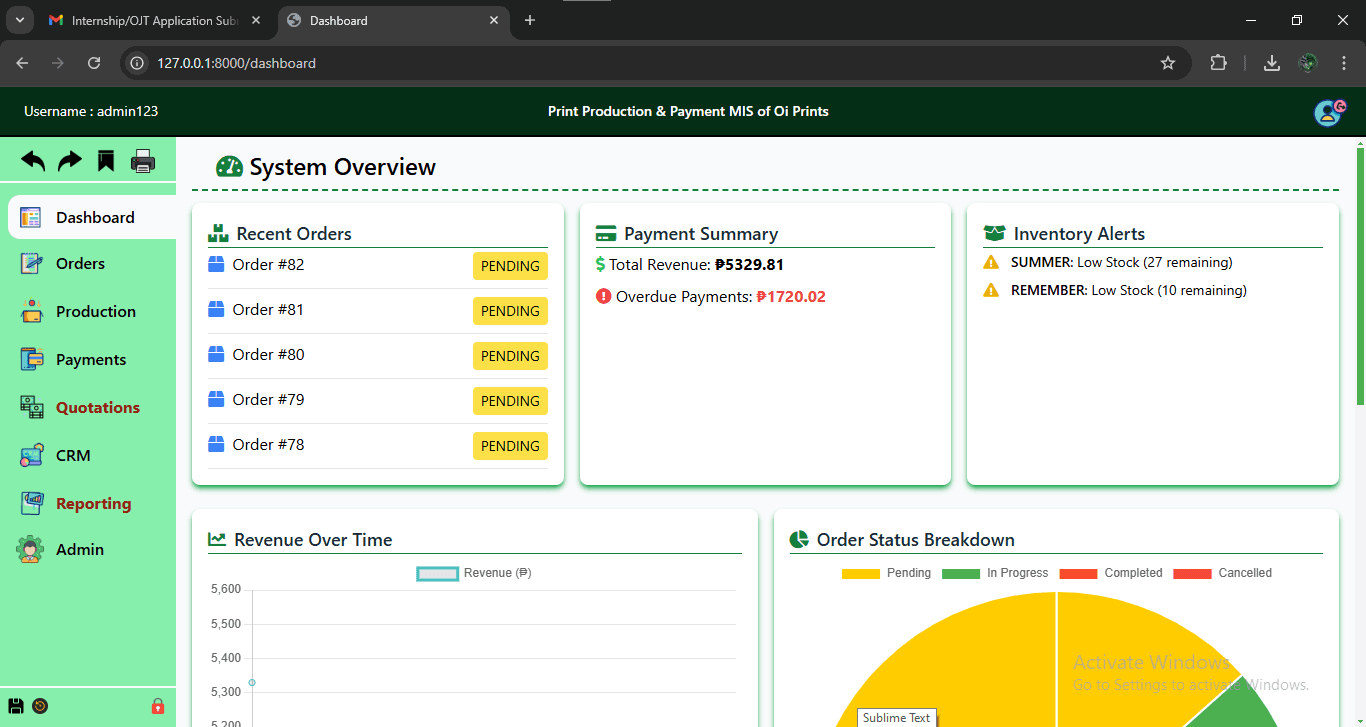Click PENDING badge for Order #82

coord(510,266)
